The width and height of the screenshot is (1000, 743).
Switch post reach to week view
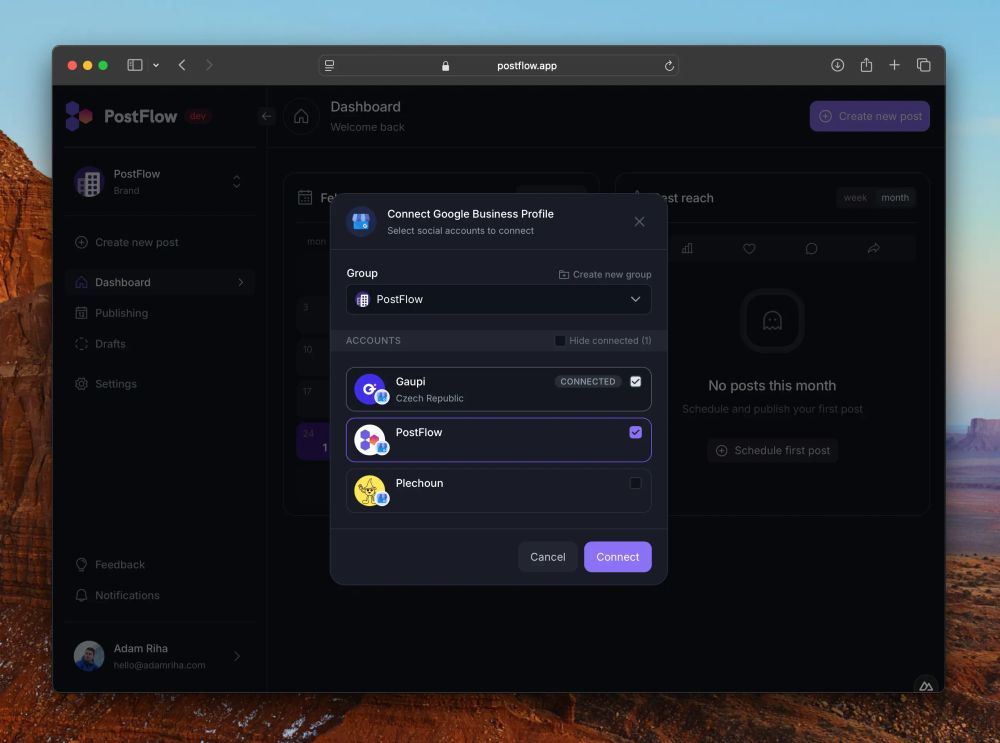pos(855,197)
